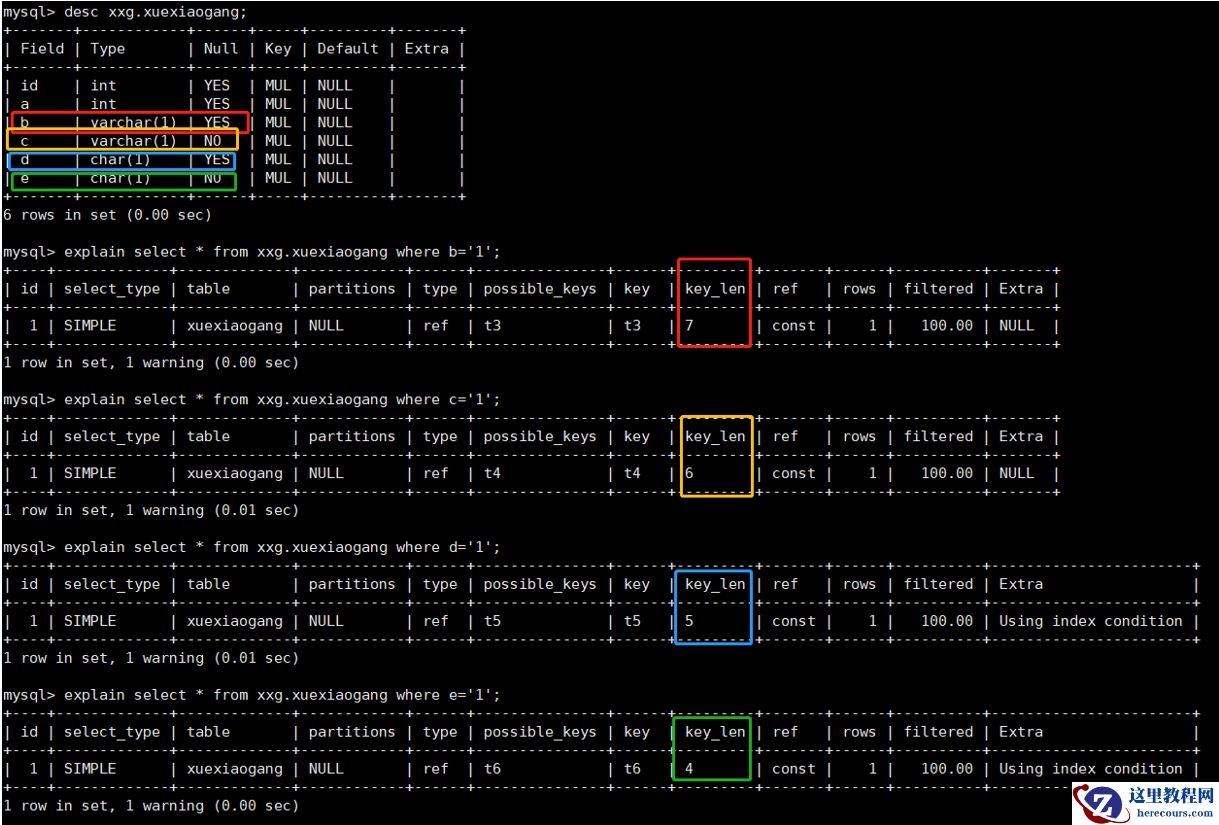This screenshot has height=825, width=1219.
Task: Select t4 under the key column
Action: pos(632,474)
